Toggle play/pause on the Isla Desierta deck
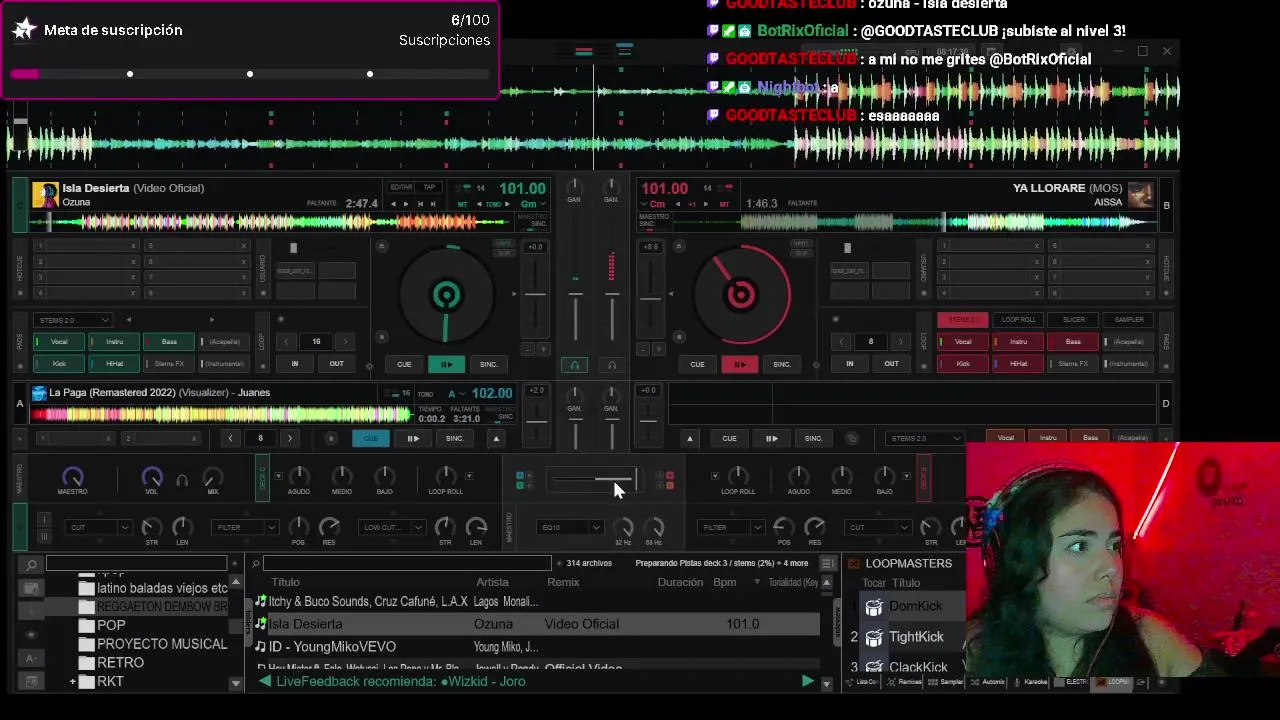The height and width of the screenshot is (720, 1280). [x=446, y=364]
